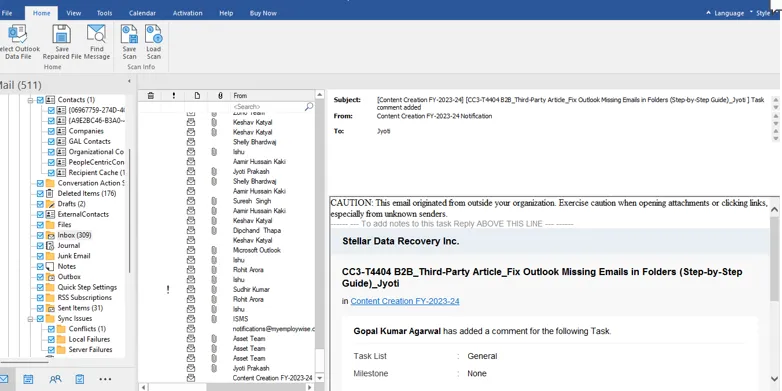The height and width of the screenshot is (391, 782).
Task: Select the Conflicts (1) folder
Action: pyautogui.click(x=87, y=329)
